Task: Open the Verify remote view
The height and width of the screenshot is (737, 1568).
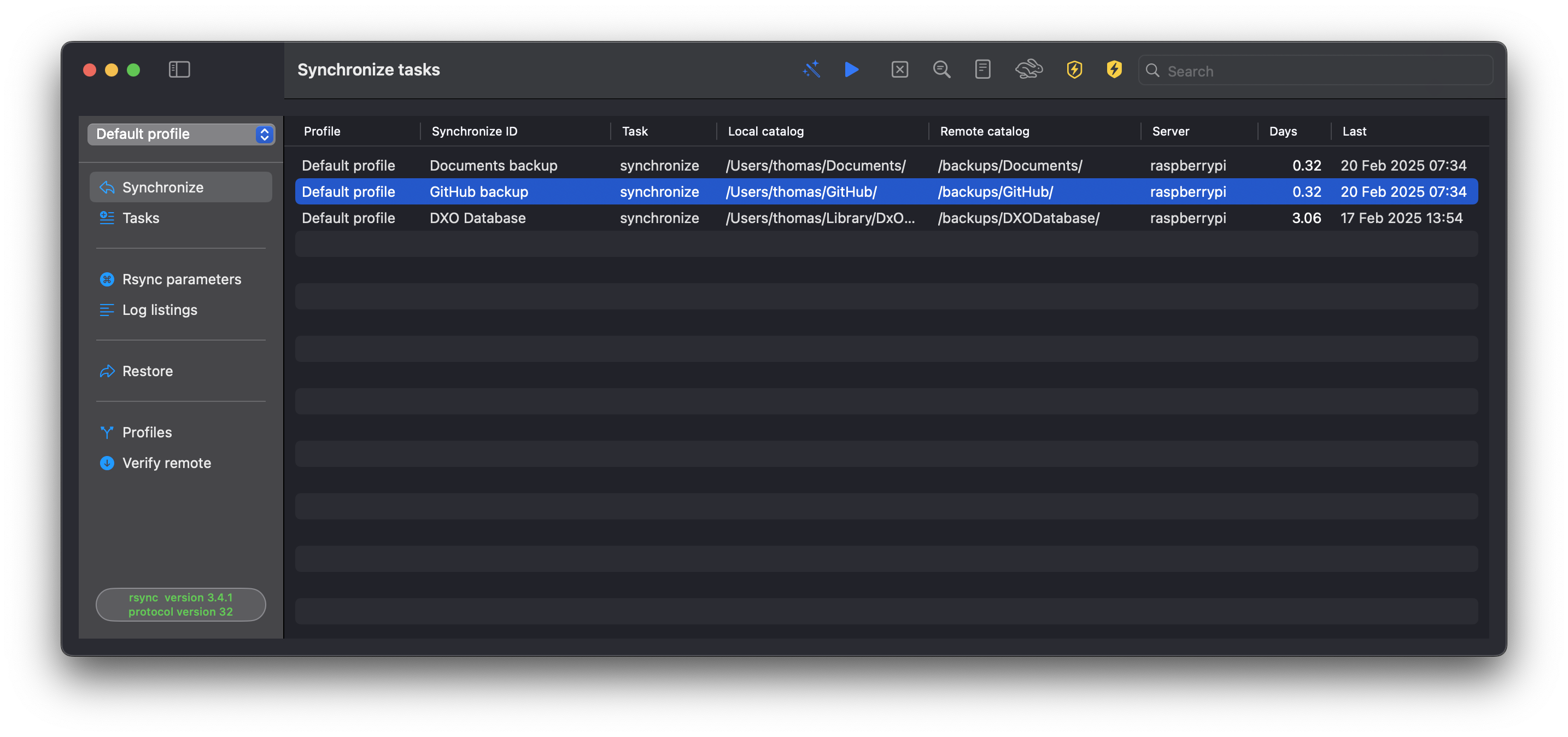Action: click(x=181, y=463)
